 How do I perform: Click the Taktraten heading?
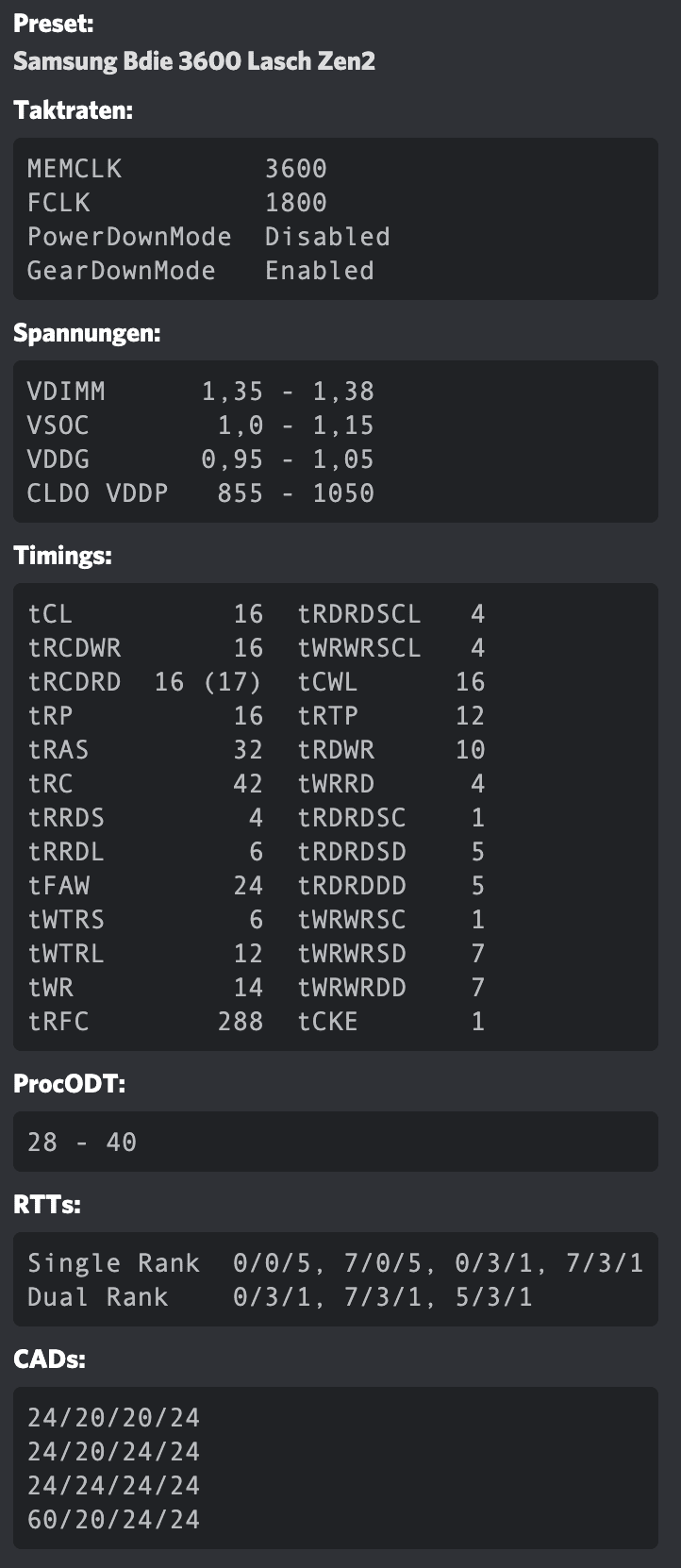click(74, 110)
